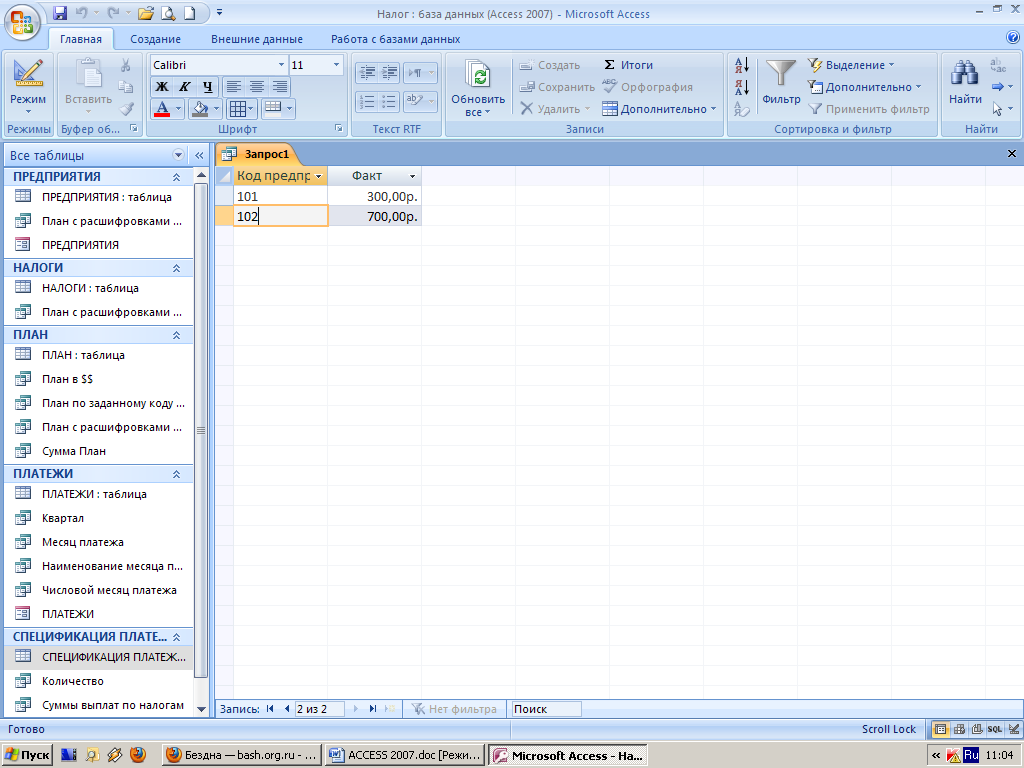
Task: Open Количество query
Action: point(99,681)
